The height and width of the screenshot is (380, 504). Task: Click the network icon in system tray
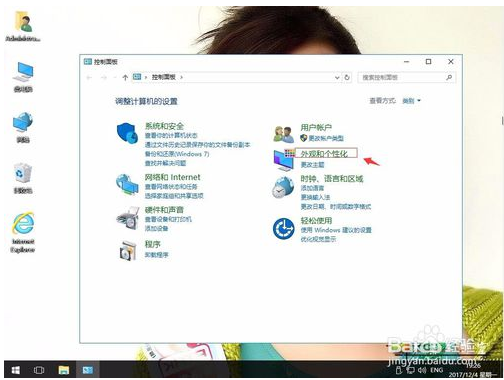[411, 370]
